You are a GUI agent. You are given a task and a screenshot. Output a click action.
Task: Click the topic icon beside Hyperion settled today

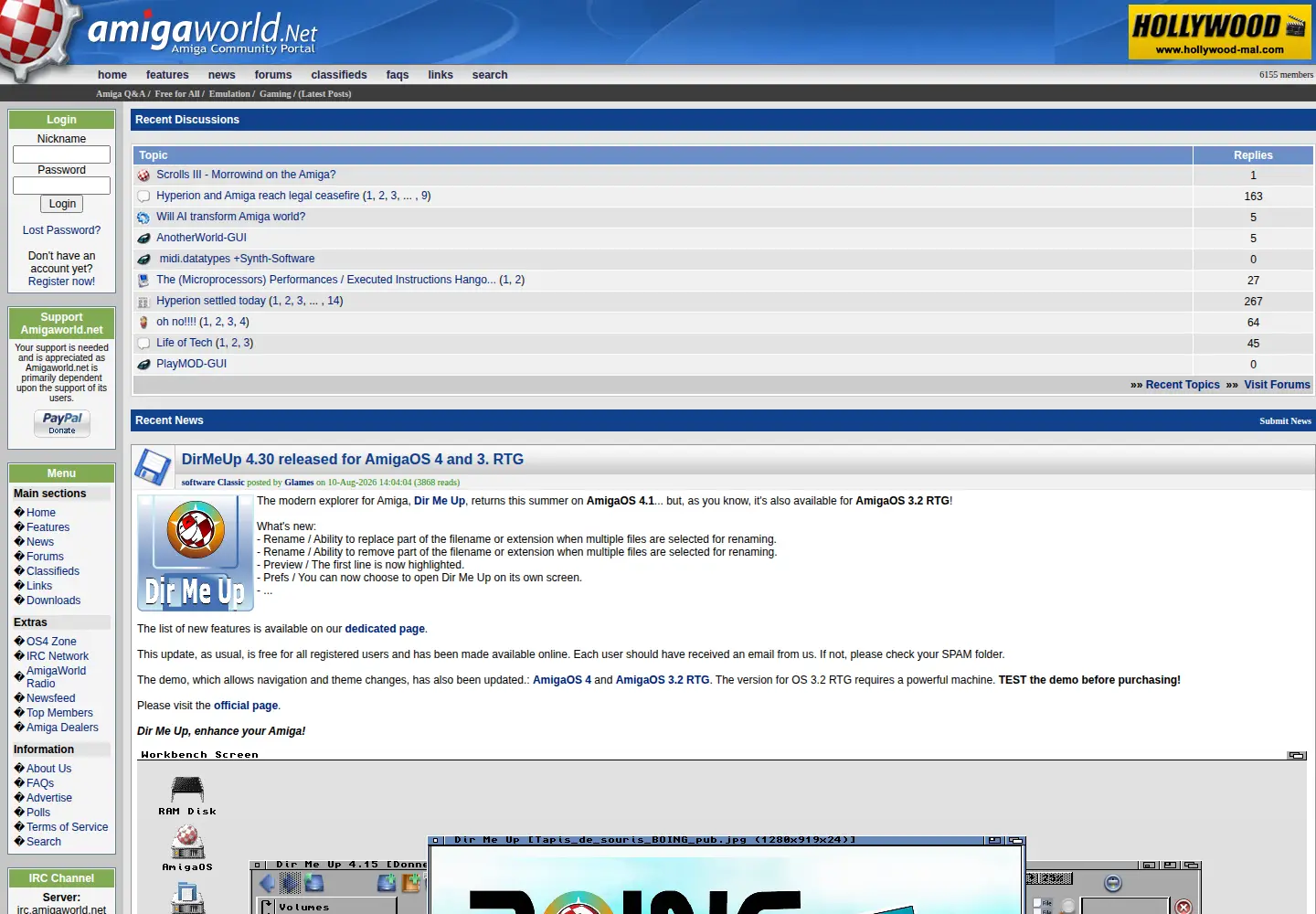tap(143, 302)
